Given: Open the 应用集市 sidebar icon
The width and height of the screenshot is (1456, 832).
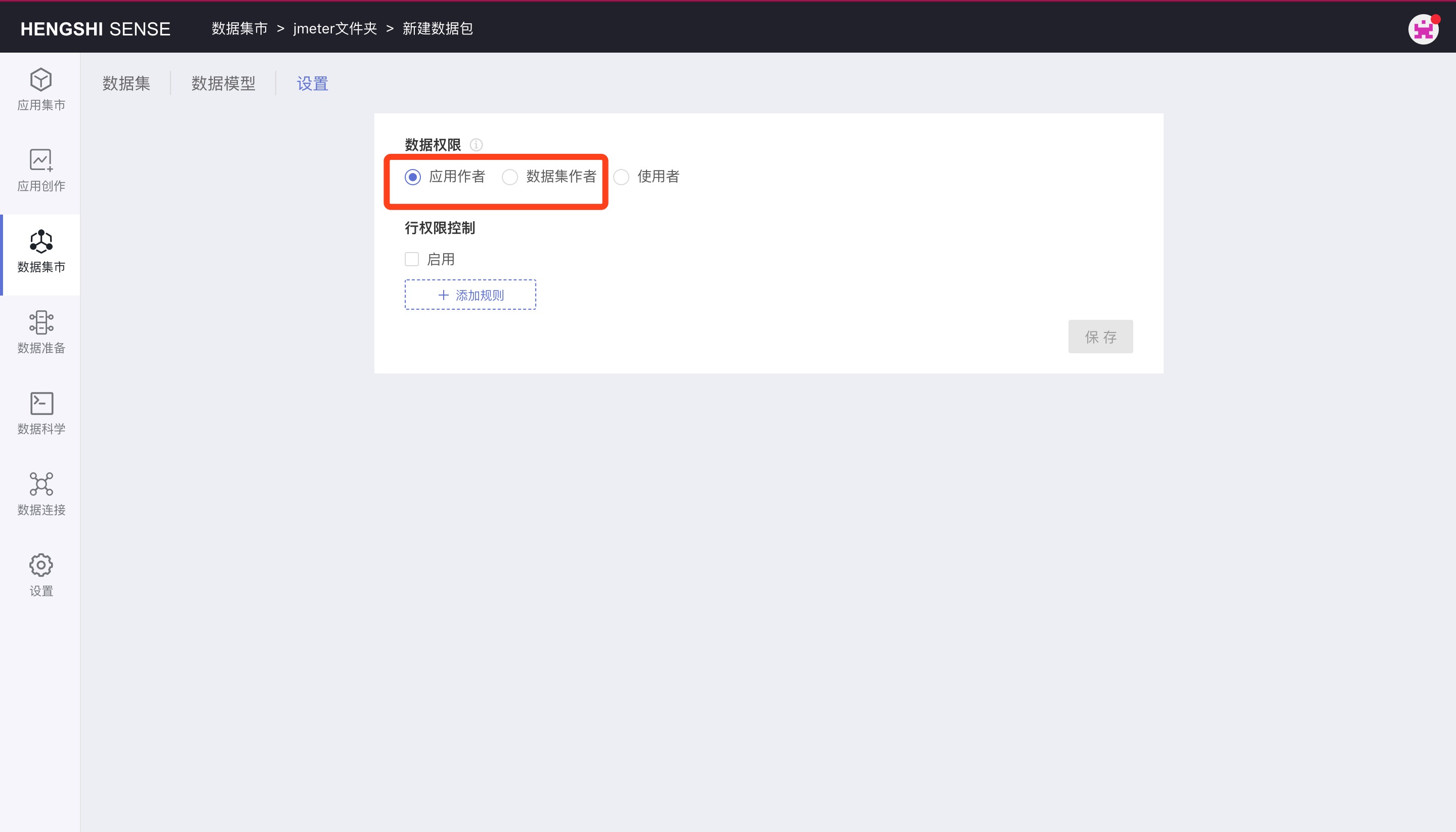Looking at the screenshot, I should 40,80.
